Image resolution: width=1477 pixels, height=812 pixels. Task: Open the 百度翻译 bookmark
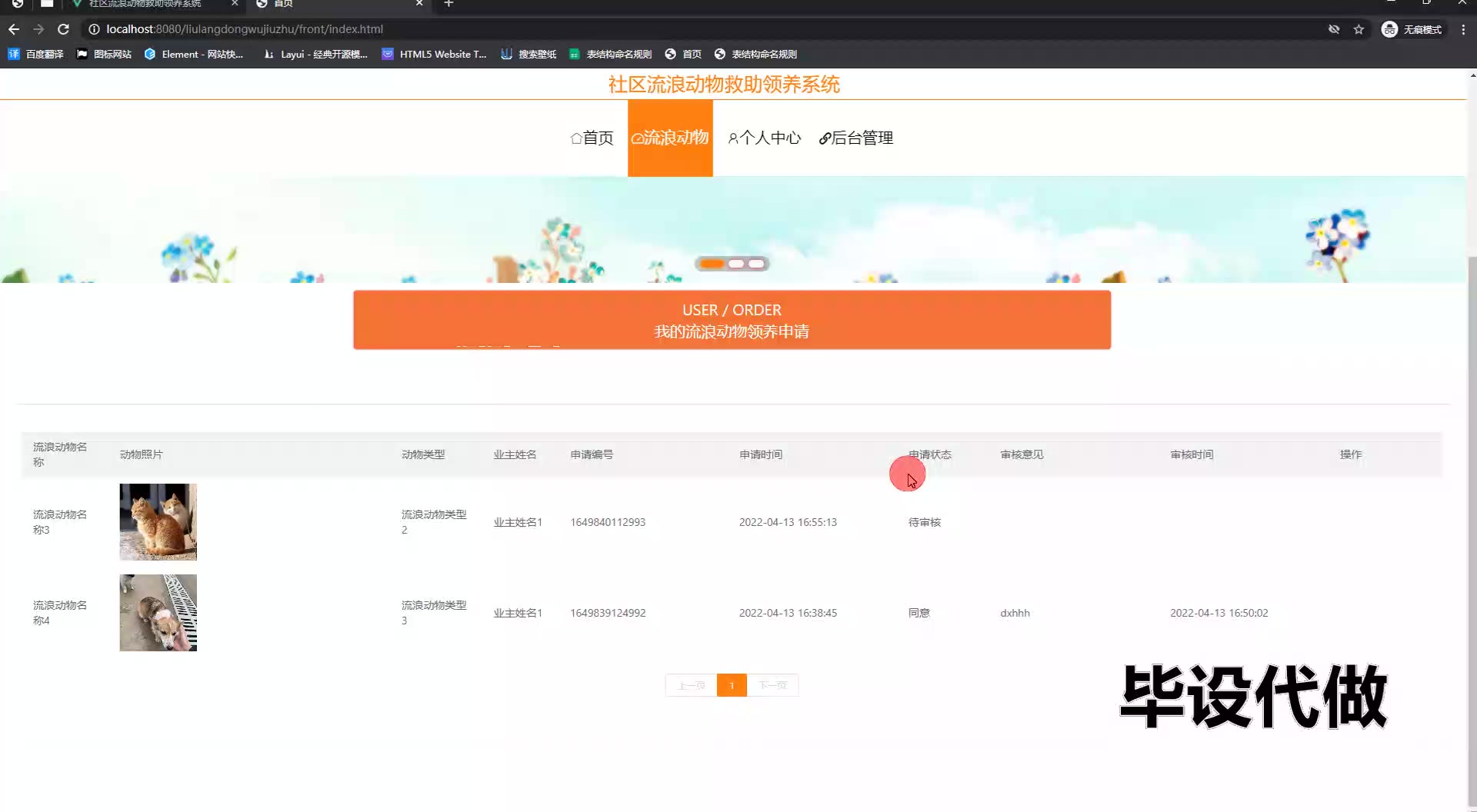point(35,54)
